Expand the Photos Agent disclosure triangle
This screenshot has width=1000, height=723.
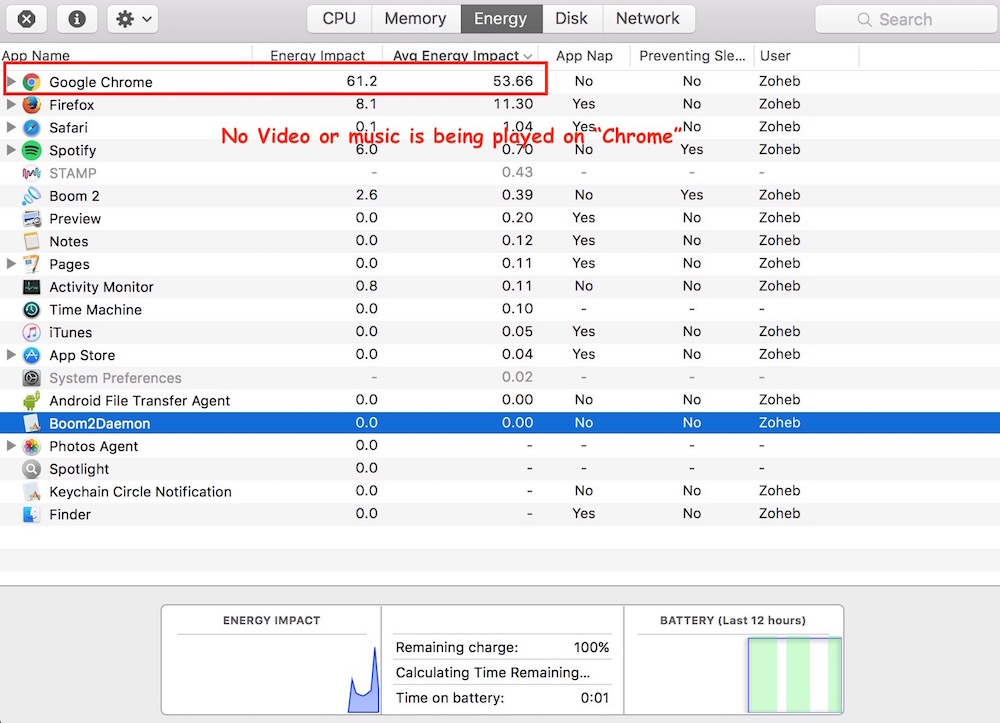(11, 446)
